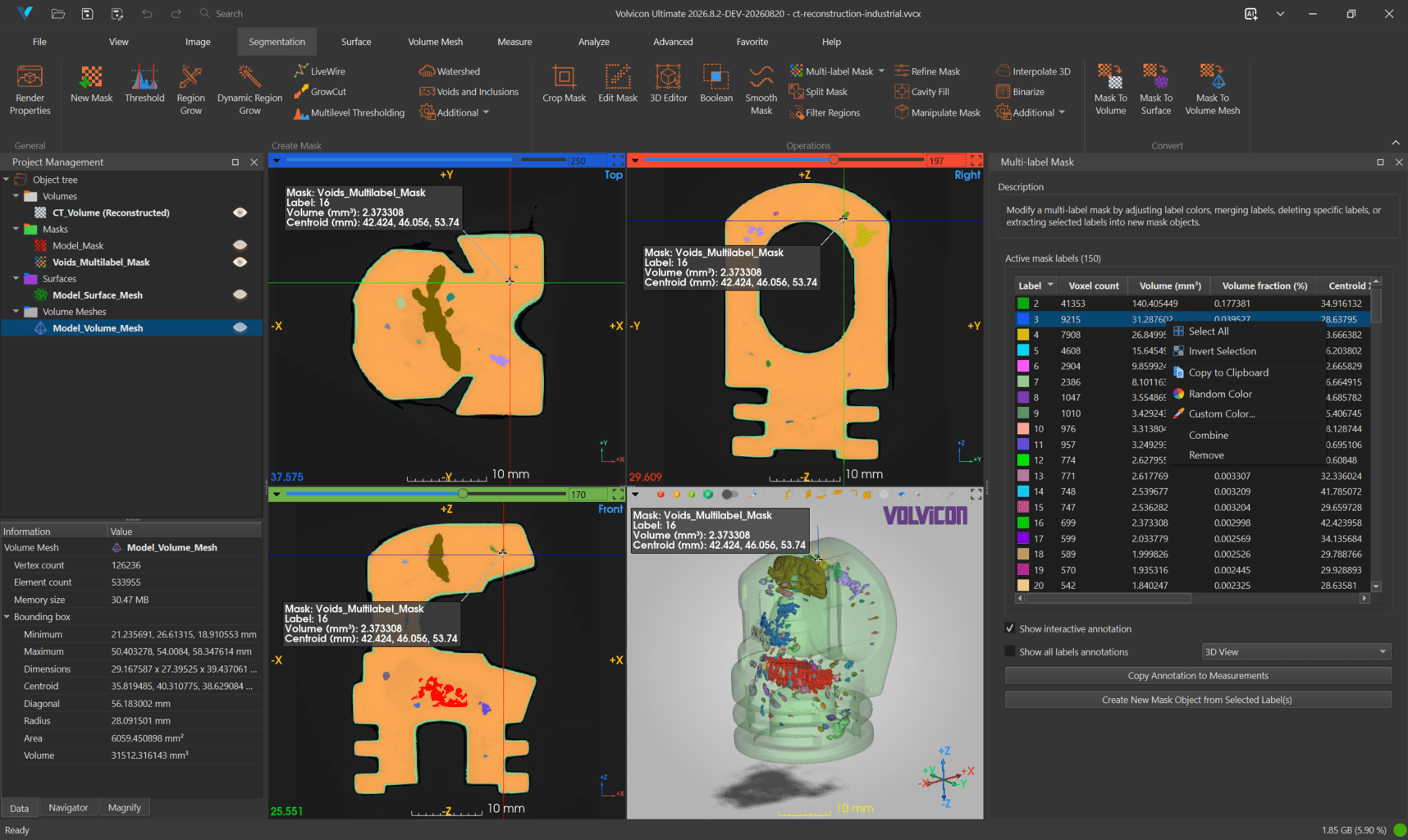Open the 3D View dropdown
This screenshot has height=840, width=1408.
pos(1296,652)
